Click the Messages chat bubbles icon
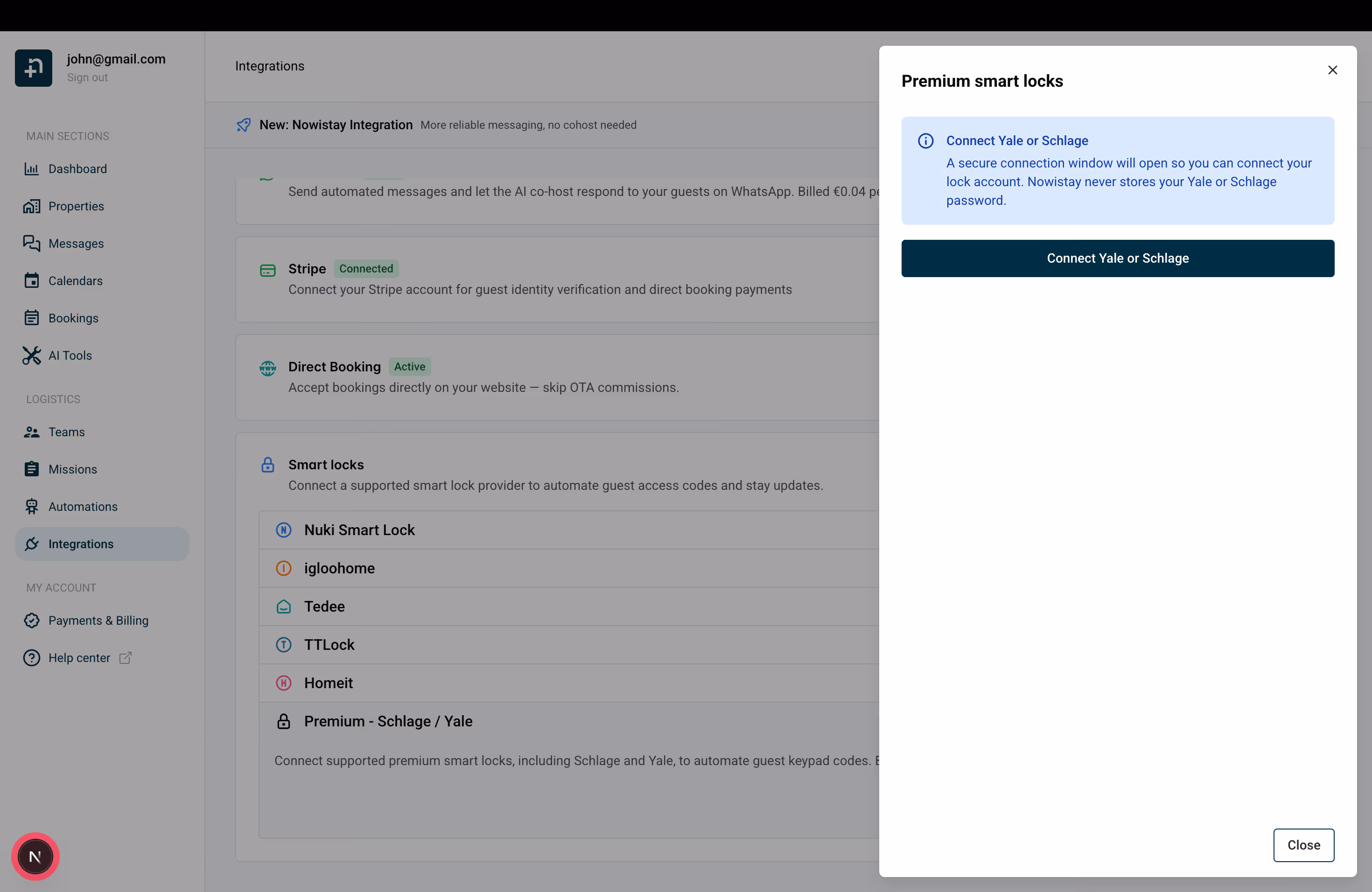 [x=32, y=244]
